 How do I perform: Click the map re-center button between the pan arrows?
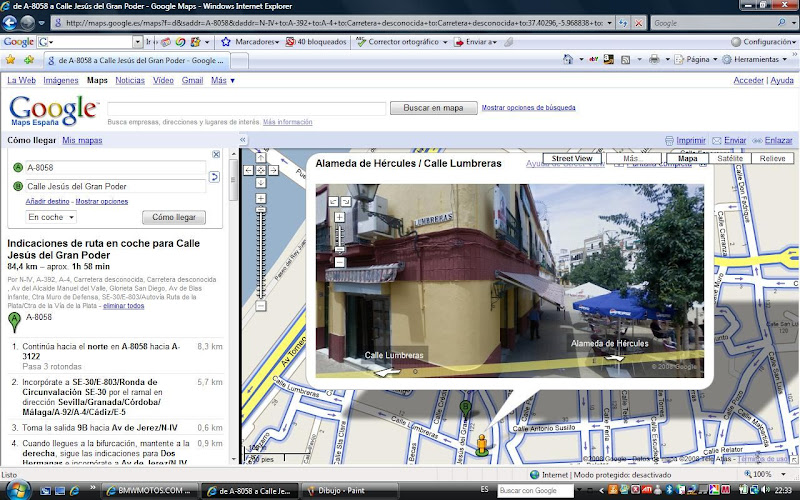click(261, 170)
